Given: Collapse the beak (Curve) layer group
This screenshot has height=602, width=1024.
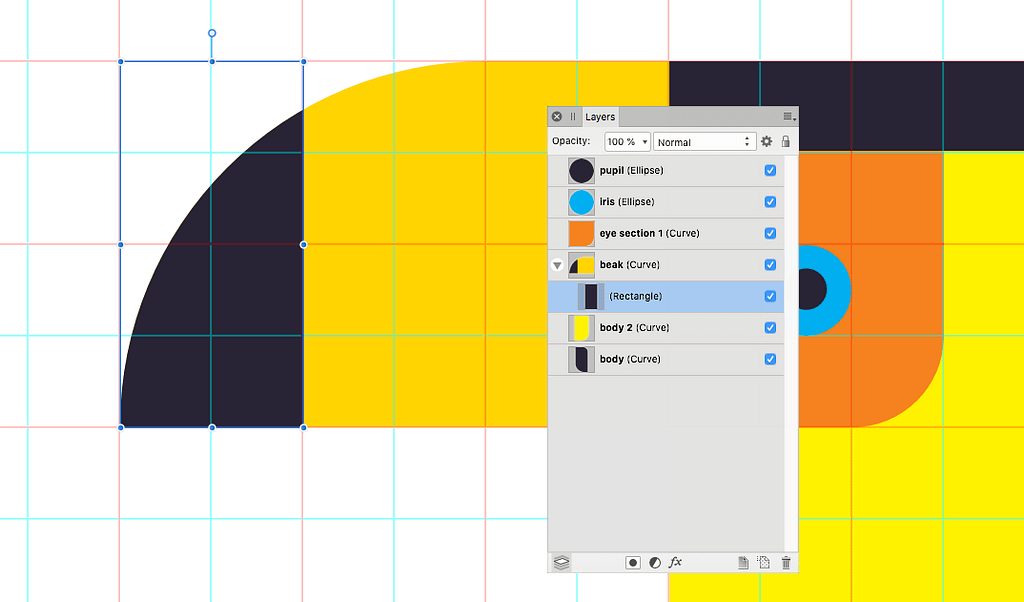Looking at the screenshot, I should coord(557,265).
